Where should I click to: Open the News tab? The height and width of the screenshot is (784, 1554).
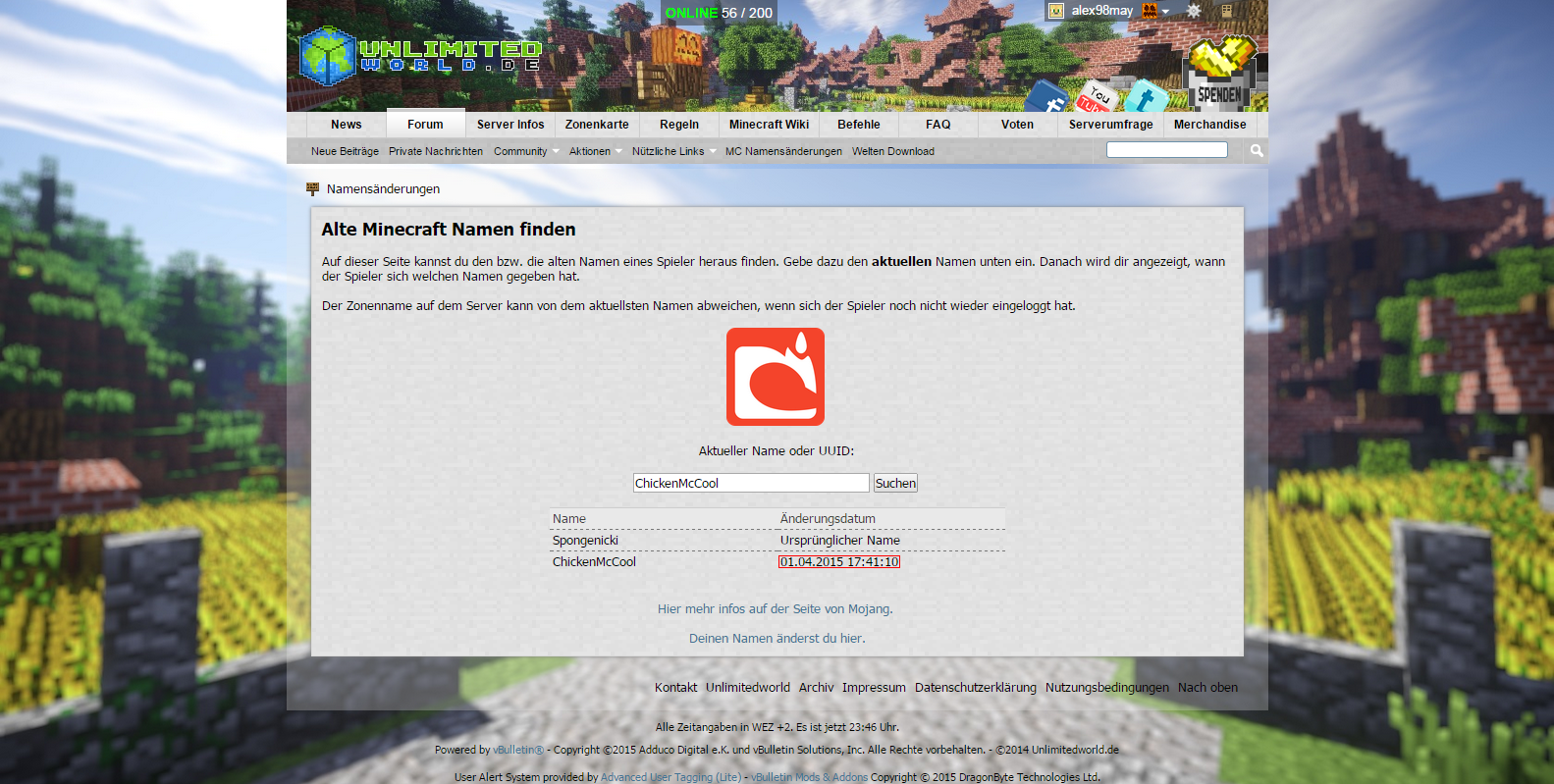tap(347, 125)
